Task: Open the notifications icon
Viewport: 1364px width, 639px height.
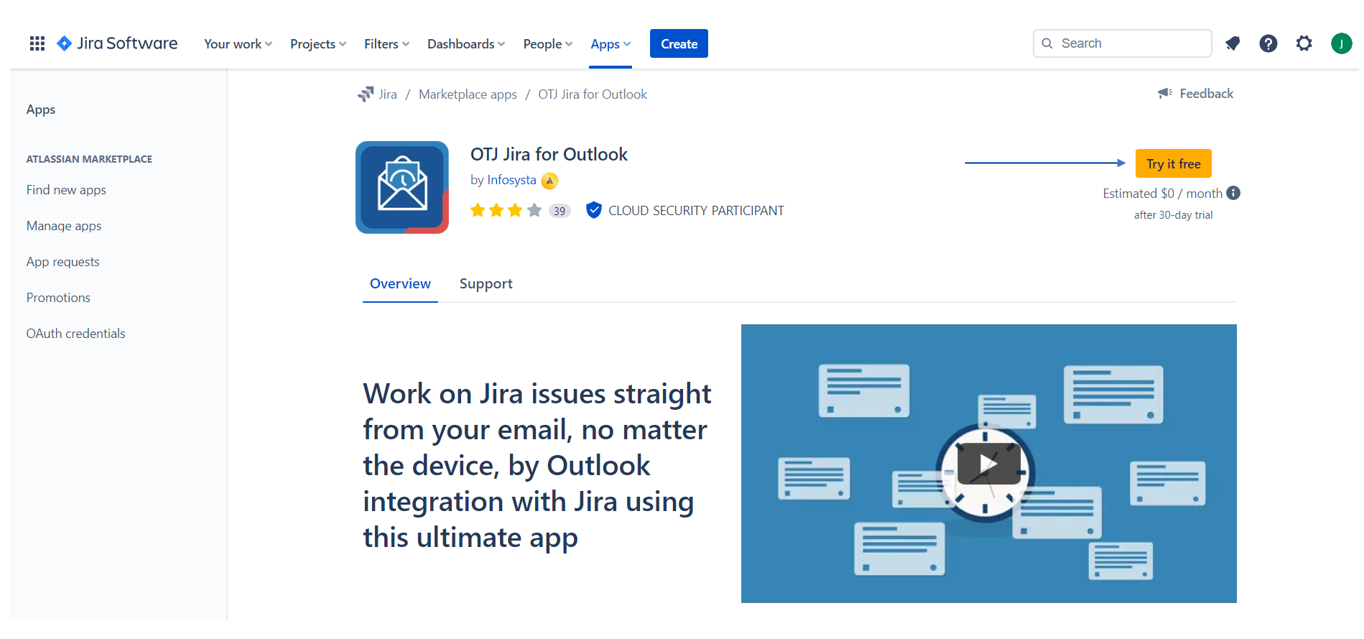Action: pyautogui.click(x=1232, y=43)
